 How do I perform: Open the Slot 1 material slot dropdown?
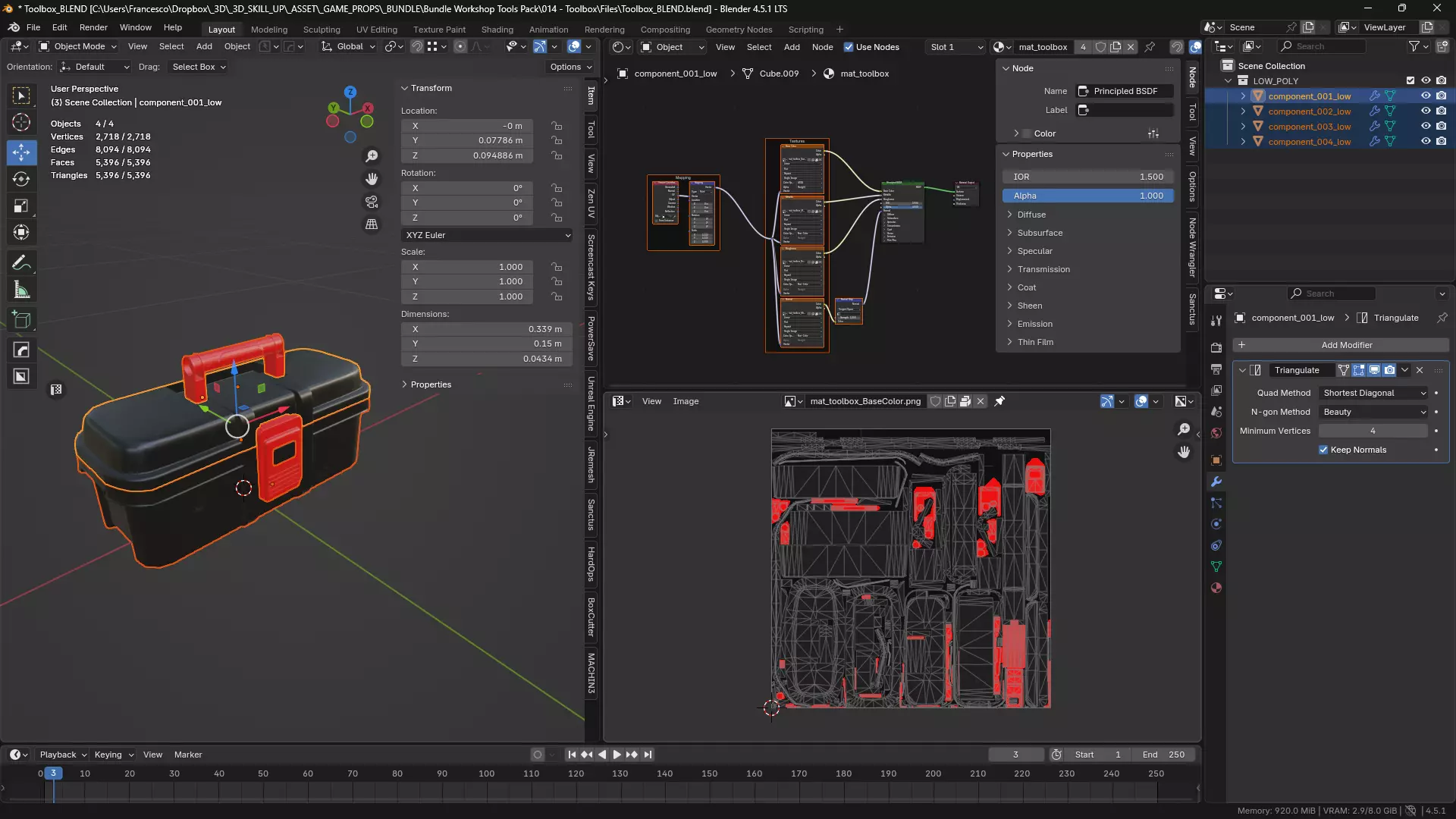coord(955,47)
